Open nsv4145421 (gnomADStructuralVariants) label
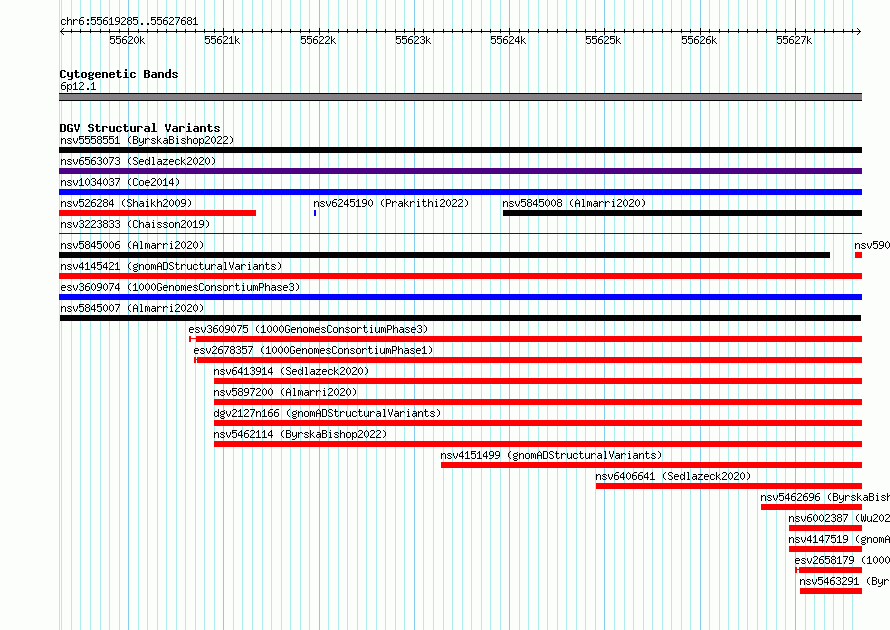Screen dimensions: 890x630 (171, 266)
